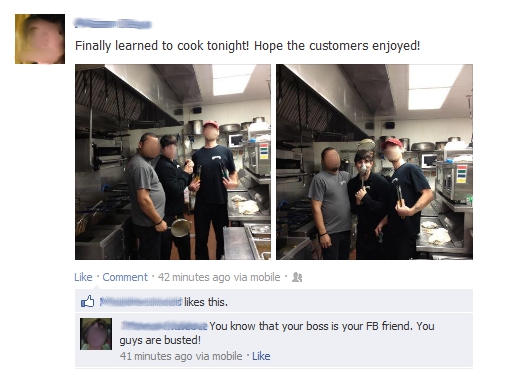The image size is (529, 369).
Task: Open the blurred post author name link
Action: (113, 24)
